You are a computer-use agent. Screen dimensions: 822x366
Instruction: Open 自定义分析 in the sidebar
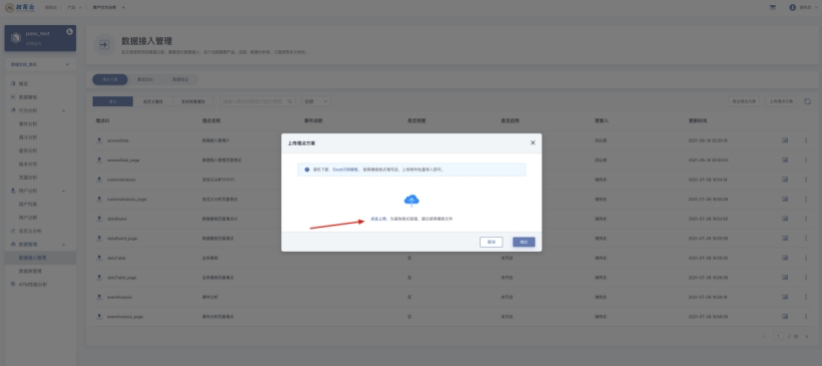tap(30, 231)
